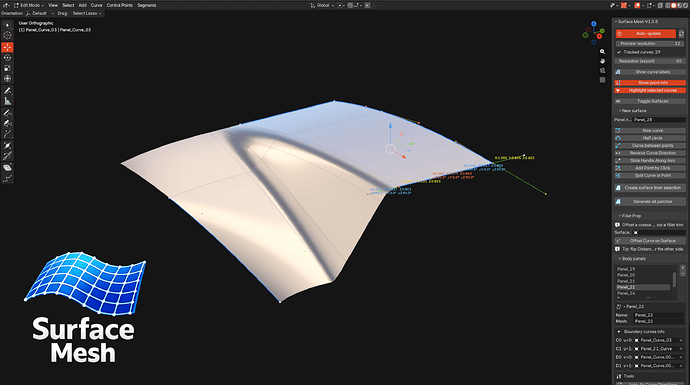Select the Measure tool
Screen dimensions: 690x385
tap(7, 101)
